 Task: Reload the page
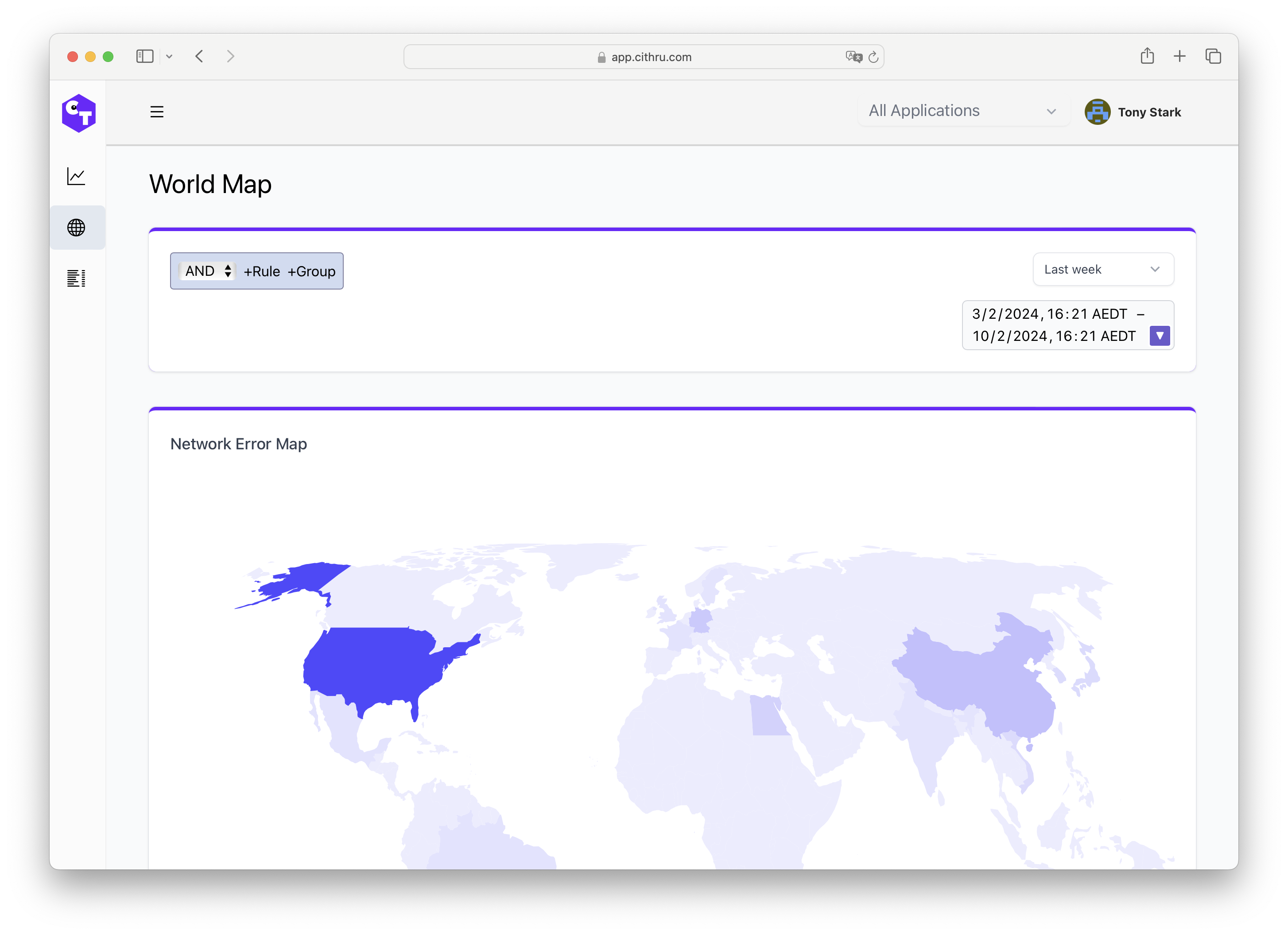coord(873,57)
